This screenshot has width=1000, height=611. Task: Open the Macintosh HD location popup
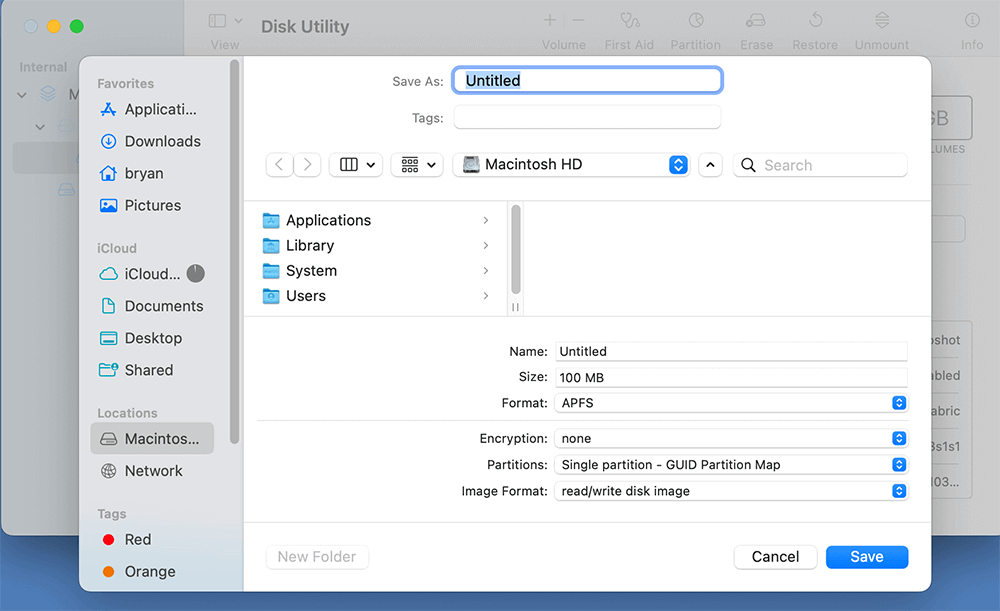570,164
